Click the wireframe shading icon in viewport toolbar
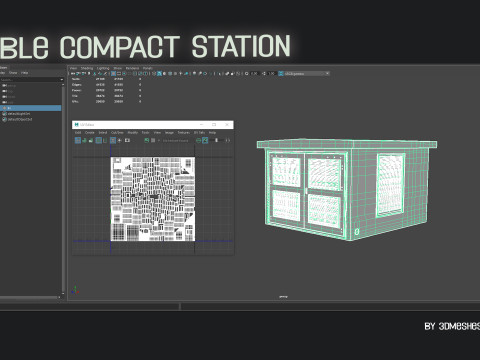The image size is (480, 360). (154, 73)
